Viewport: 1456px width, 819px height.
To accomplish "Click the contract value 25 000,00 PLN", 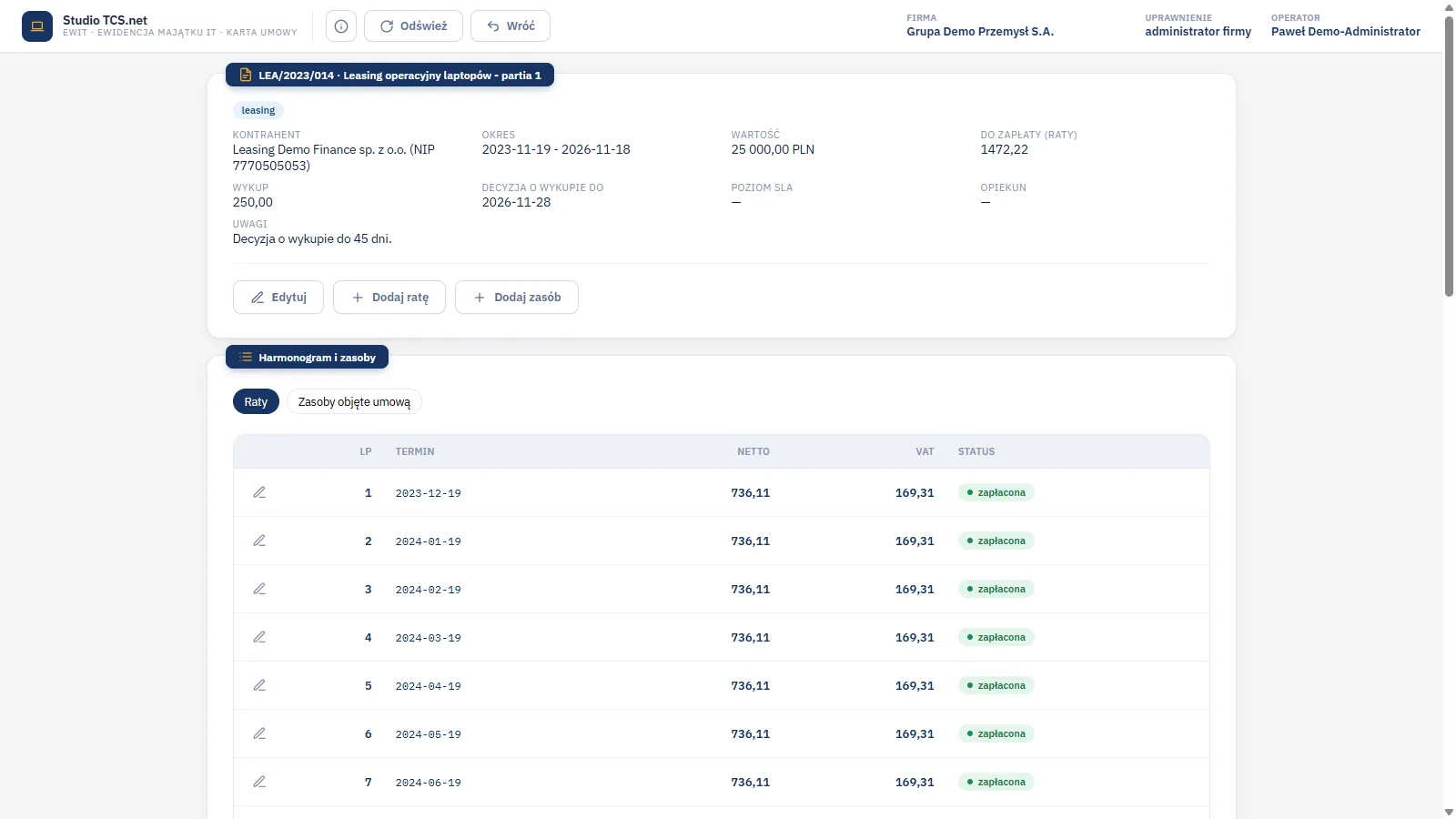I will [773, 149].
